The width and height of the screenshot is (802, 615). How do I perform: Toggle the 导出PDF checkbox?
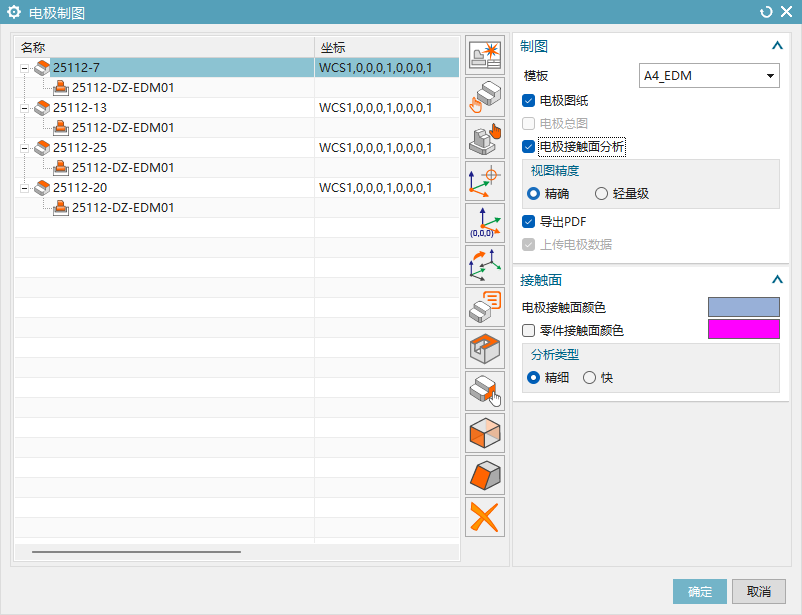click(x=529, y=221)
